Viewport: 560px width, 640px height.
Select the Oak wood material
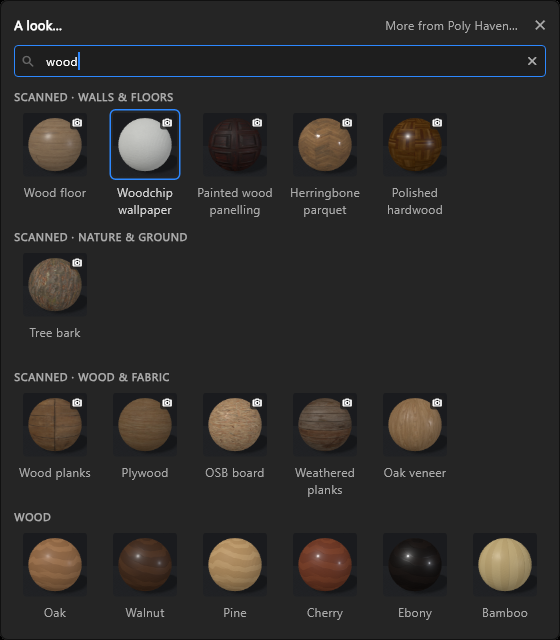click(x=55, y=564)
